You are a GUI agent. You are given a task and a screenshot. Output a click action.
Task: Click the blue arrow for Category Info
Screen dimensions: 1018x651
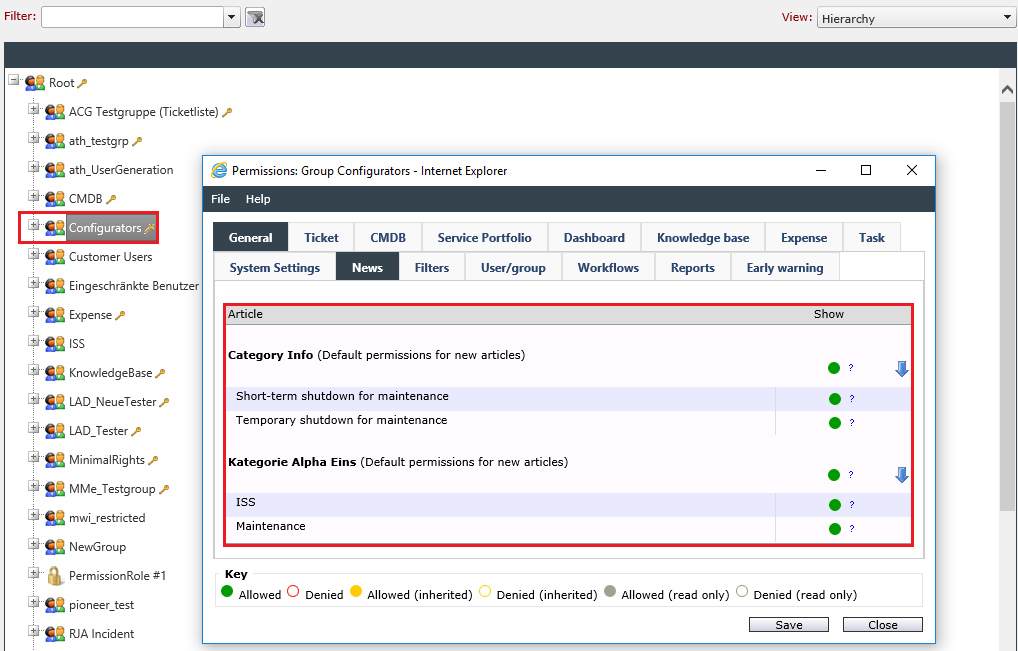click(x=901, y=369)
